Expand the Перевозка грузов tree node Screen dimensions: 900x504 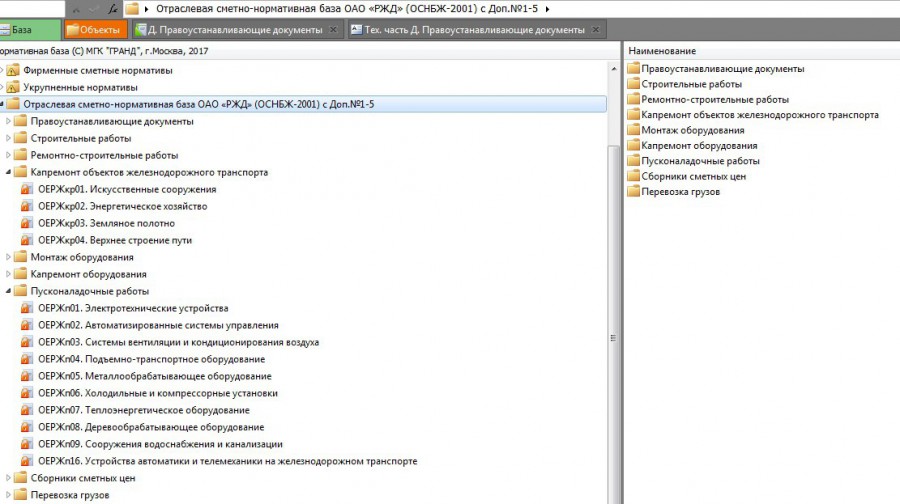pyautogui.click(x=8, y=495)
